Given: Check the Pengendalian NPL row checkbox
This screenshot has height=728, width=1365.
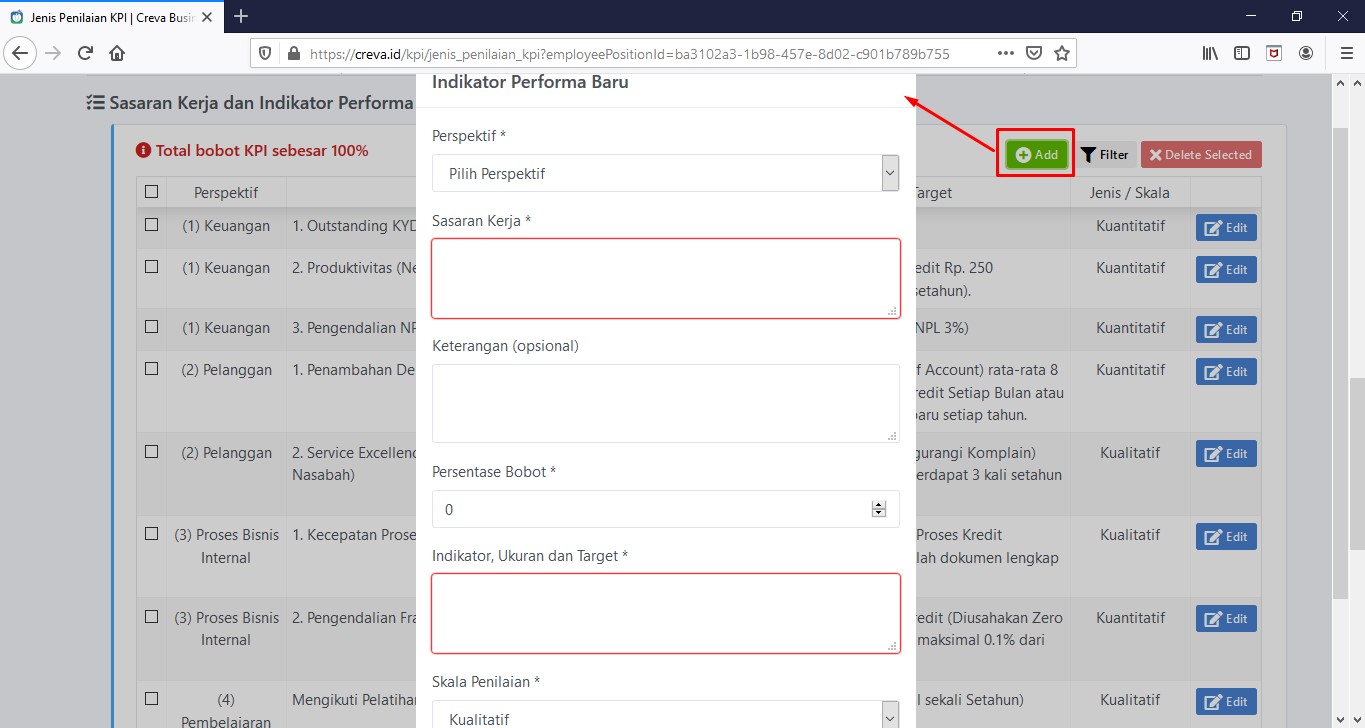Looking at the screenshot, I should tap(151, 326).
